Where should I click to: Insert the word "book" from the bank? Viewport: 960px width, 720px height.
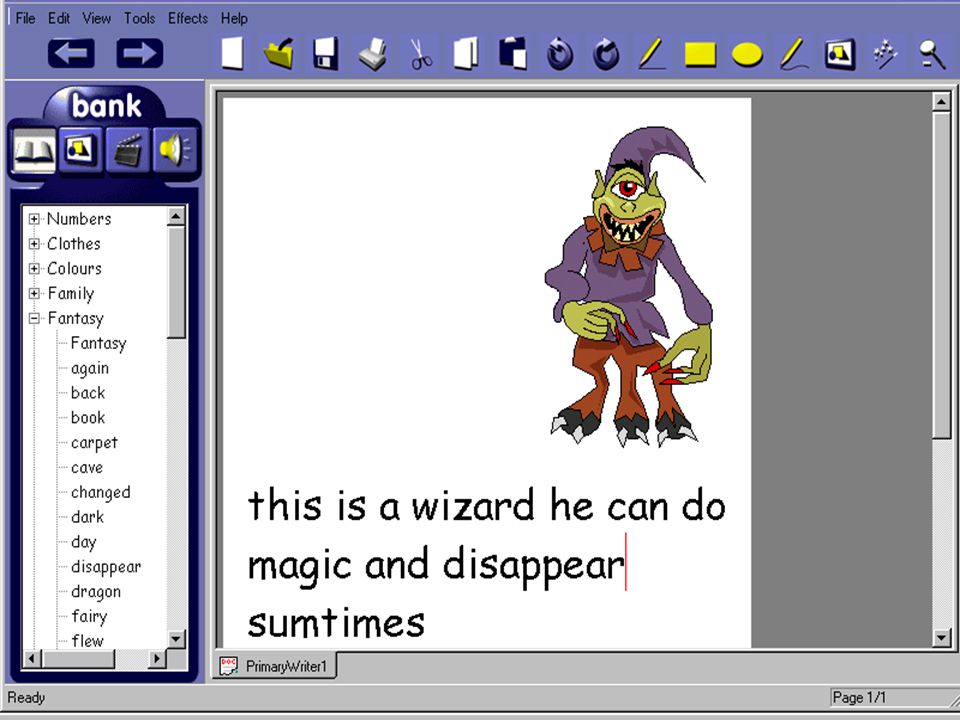[88, 418]
